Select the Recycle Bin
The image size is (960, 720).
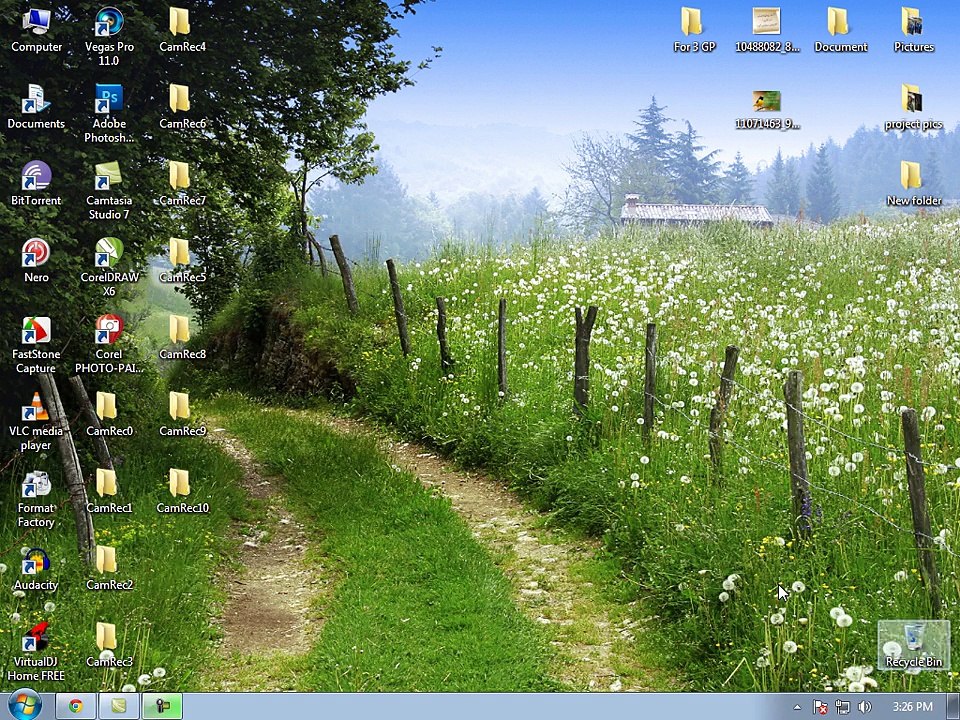pyautogui.click(x=913, y=645)
